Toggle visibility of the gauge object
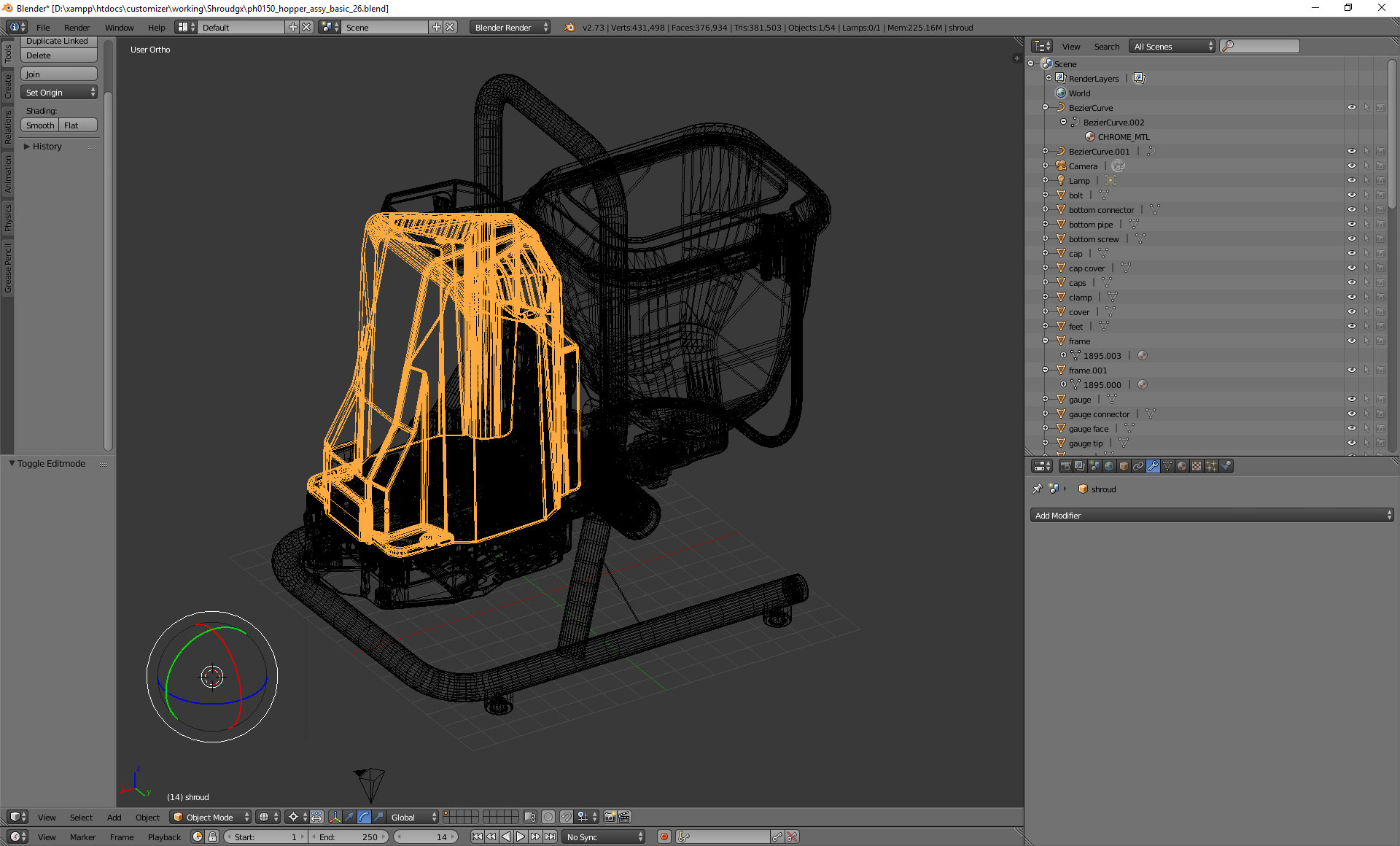Image resolution: width=1400 pixels, height=846 pixels. coord(1351,400)
